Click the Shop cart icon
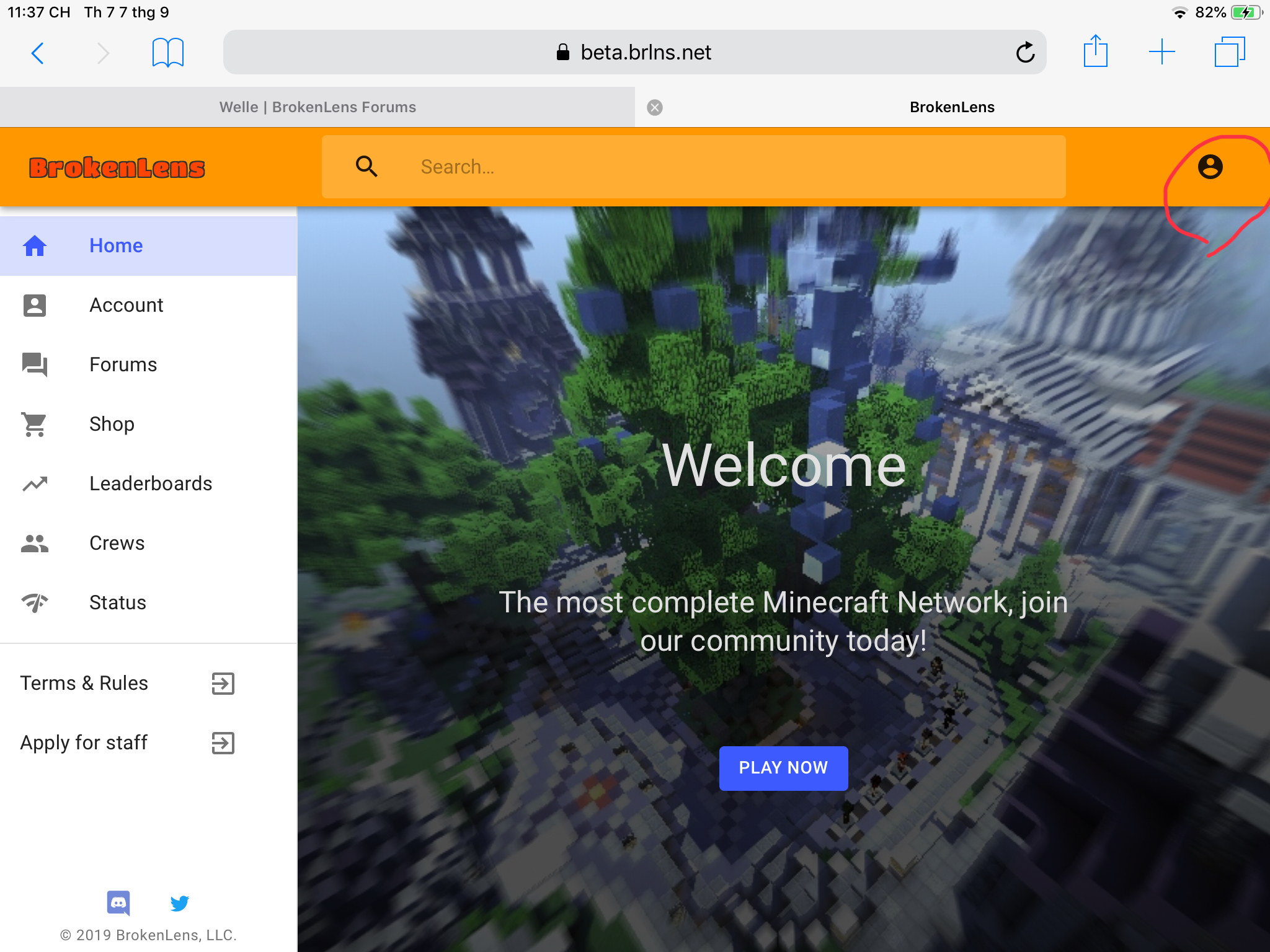Image resolution: width=1270 pixels, height=952 pixels. point(35,425)
